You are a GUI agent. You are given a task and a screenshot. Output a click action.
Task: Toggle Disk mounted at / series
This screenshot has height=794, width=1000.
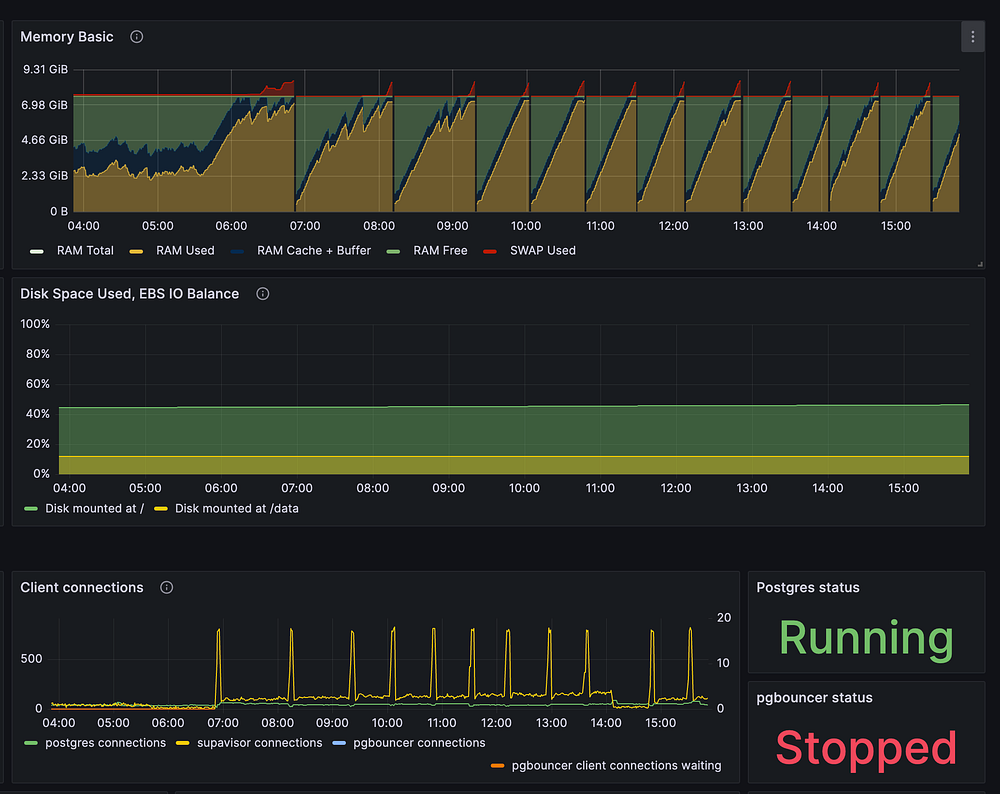point(94,508)
